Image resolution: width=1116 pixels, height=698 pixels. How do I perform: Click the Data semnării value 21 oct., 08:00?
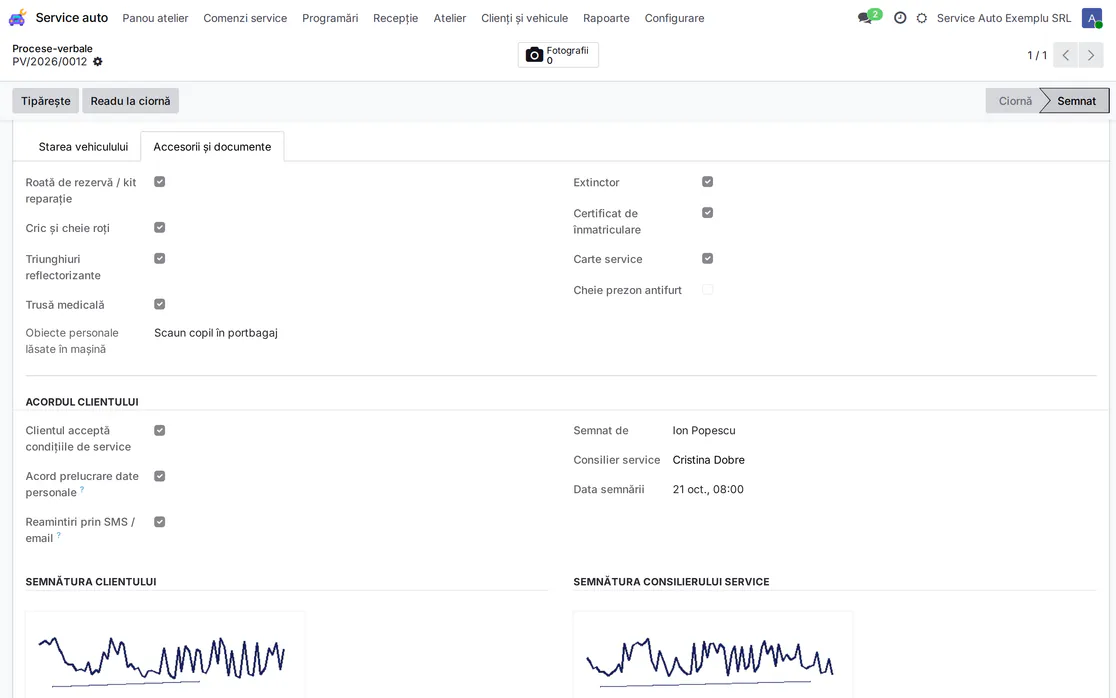click(x=708, y=490)
